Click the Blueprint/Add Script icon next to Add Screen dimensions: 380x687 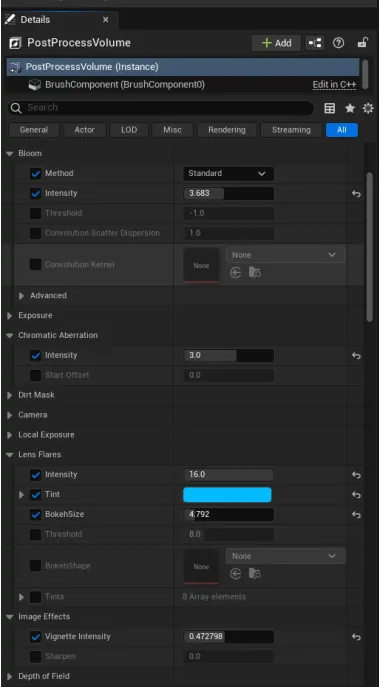tap(314, 43)
